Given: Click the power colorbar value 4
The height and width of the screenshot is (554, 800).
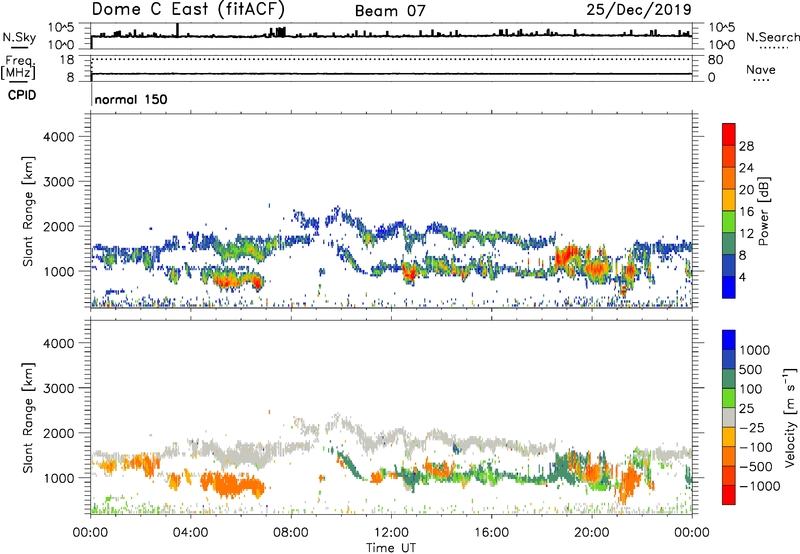Looking at the screenshot, I should (742, 277).
